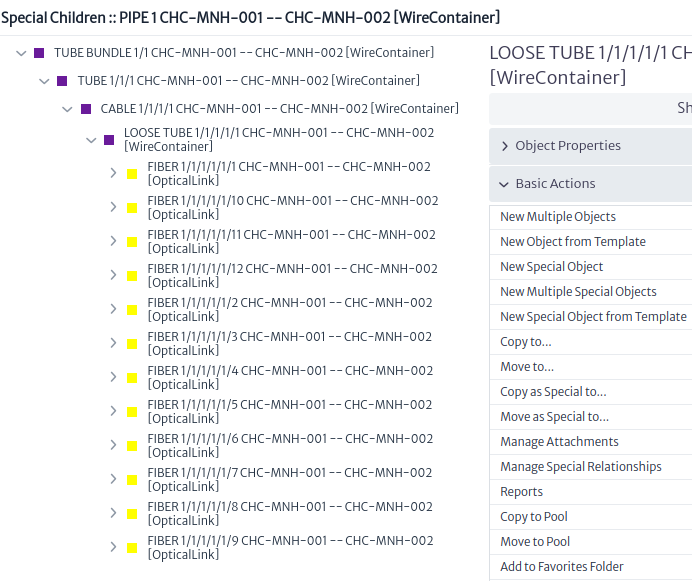The height and width of the screenshot is (581, 692).
Task: Select New Multiple Objects action
Action: point(558,217)
